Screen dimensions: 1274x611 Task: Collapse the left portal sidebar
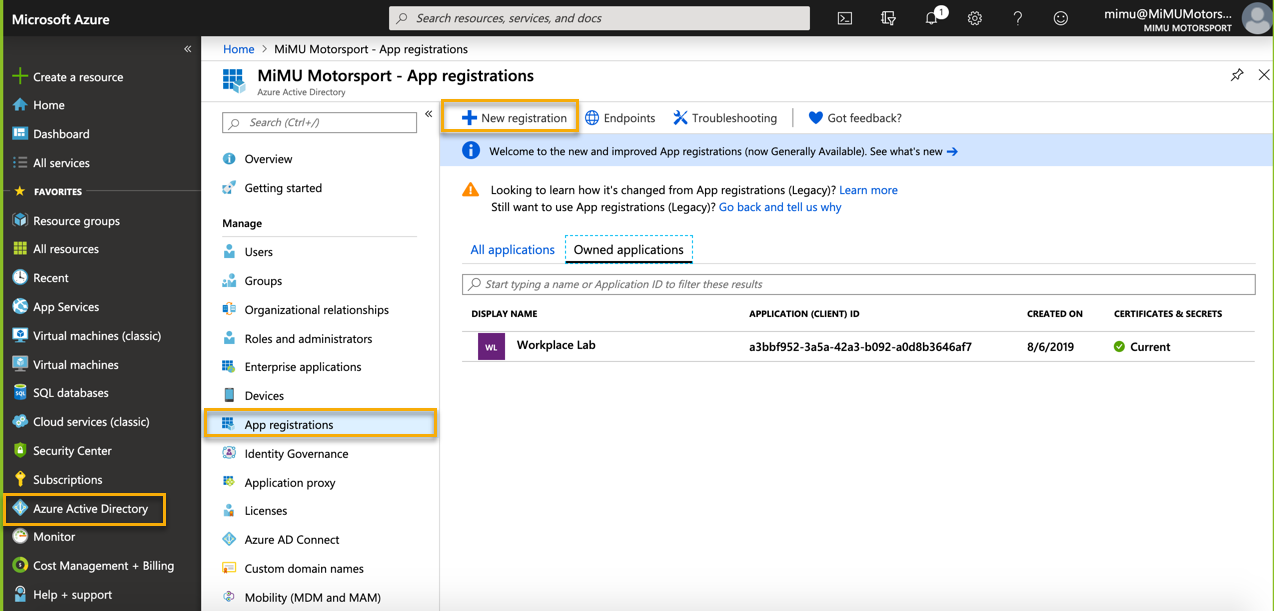coord(187,49)
